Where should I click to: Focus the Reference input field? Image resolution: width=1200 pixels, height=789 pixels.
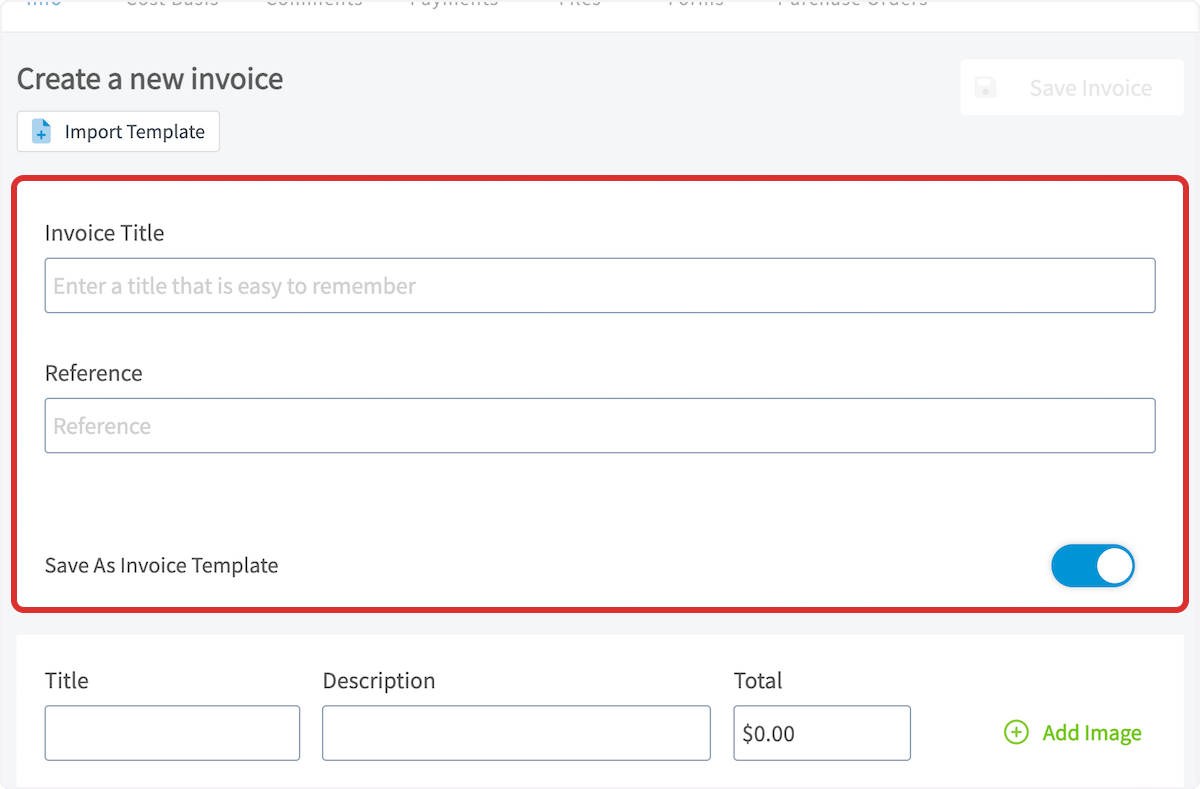(600, 426)
